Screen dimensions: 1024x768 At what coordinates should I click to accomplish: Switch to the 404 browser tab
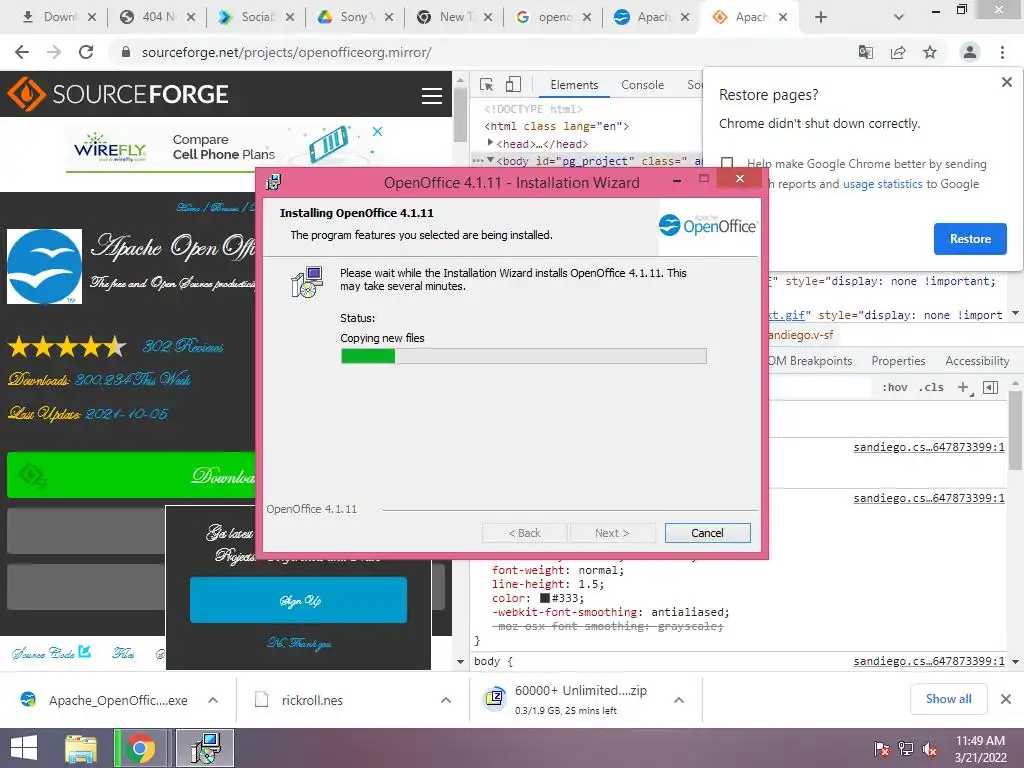click(x=157, y=17)
